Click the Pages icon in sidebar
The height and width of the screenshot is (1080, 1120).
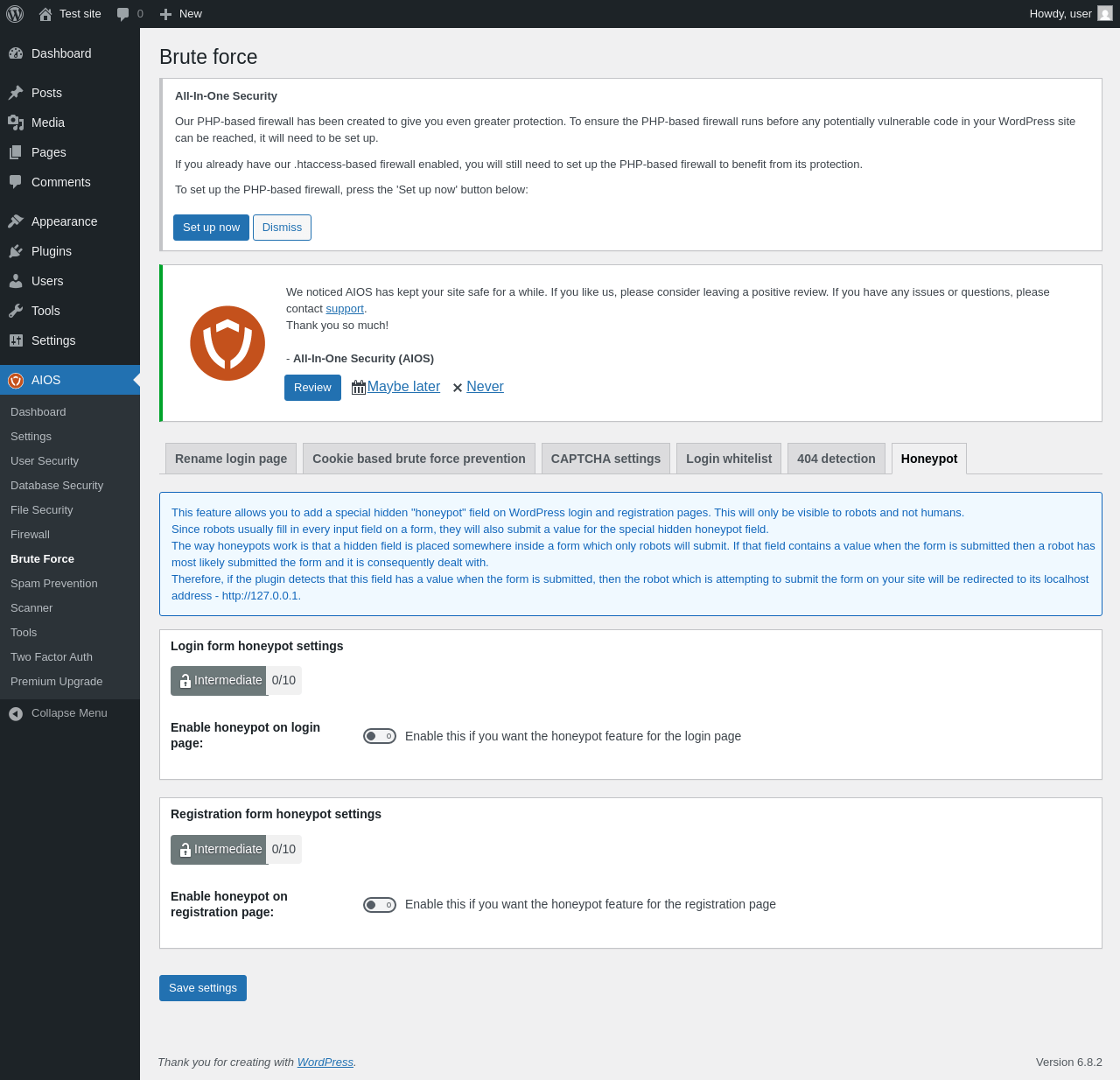16,152
